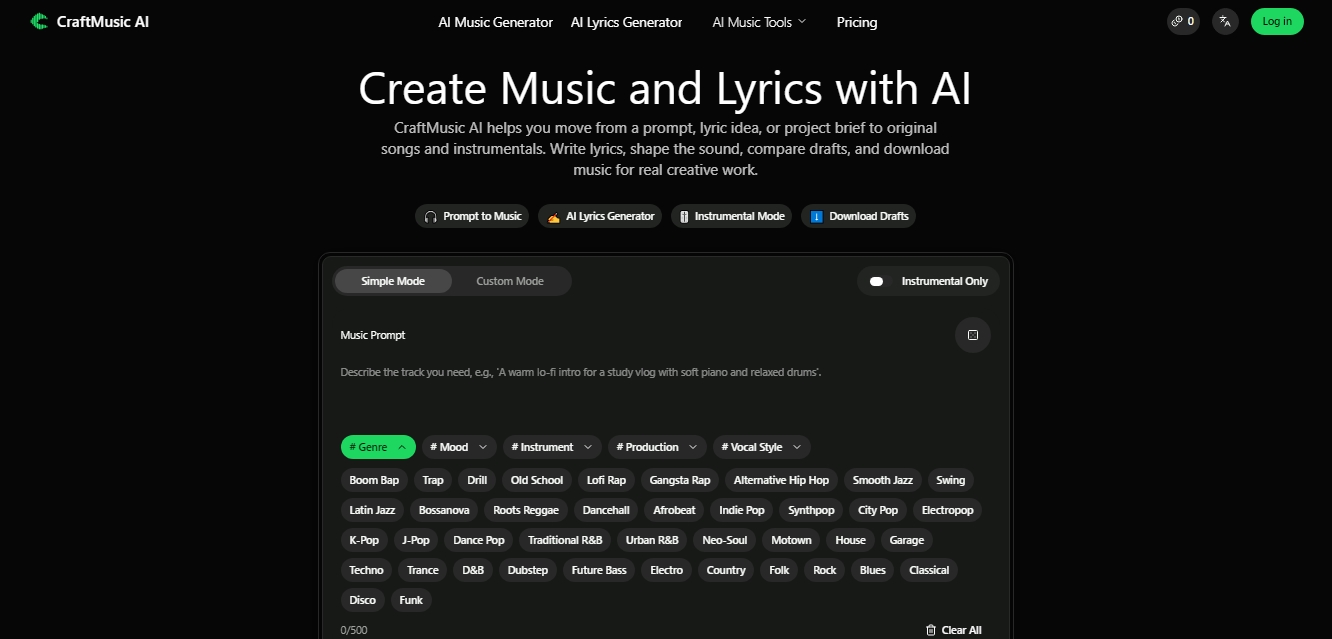Switch to the Custom Mode tab
This screenshot has width=1332, height=639.
point(510,281)
